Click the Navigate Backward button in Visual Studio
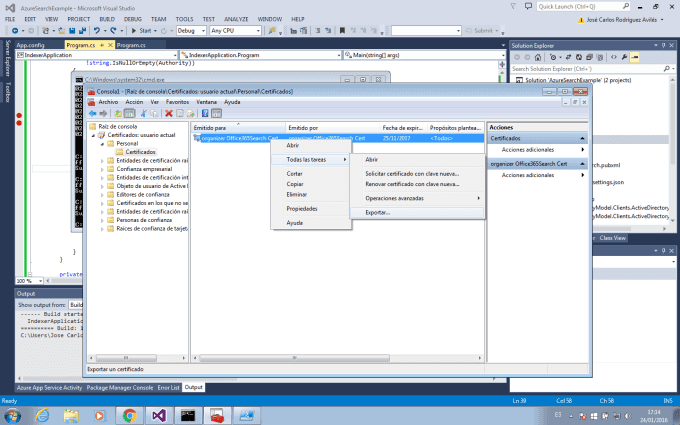Screen dimensions: 680x425 pyautogui.click(x=15, y=31)
